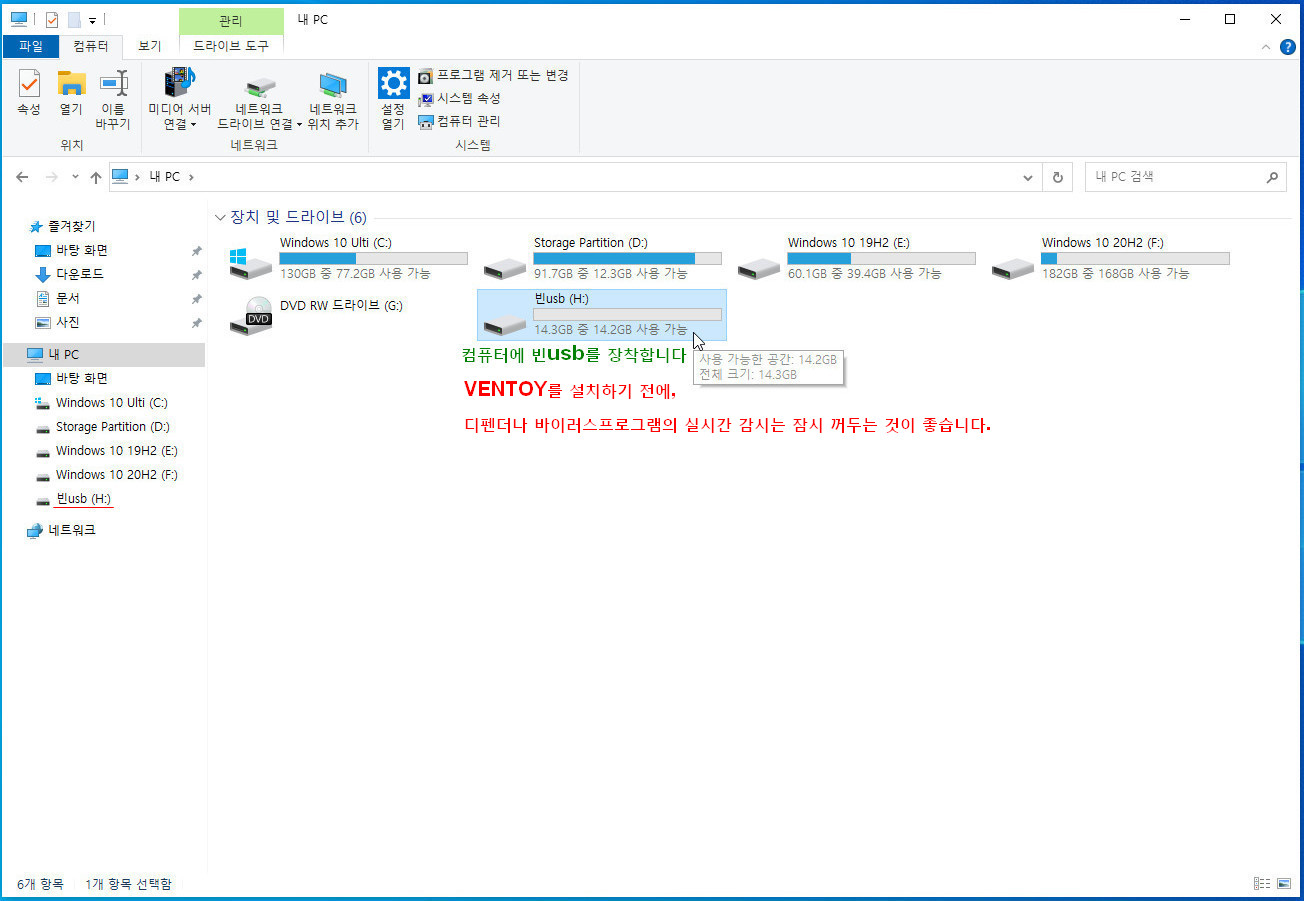This screenshot has width=1304, height=901.
Task: Open recent locations dropdown arrow
Action: pyautogui.click(x=75, y=177)
